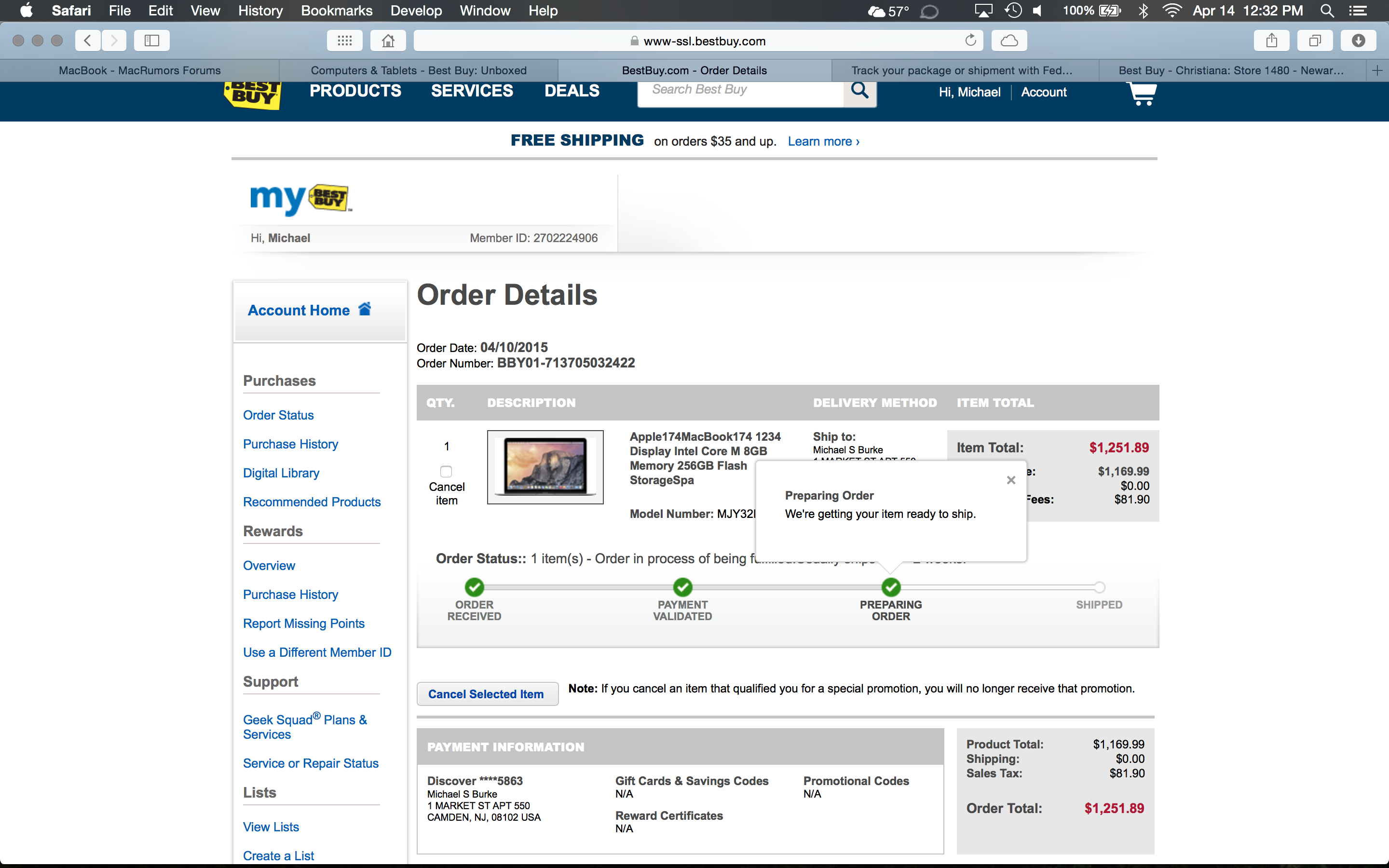Viewport: 1389px width, 868px height.
Task: Open the Account menu in header
Action: point(1044,92)
